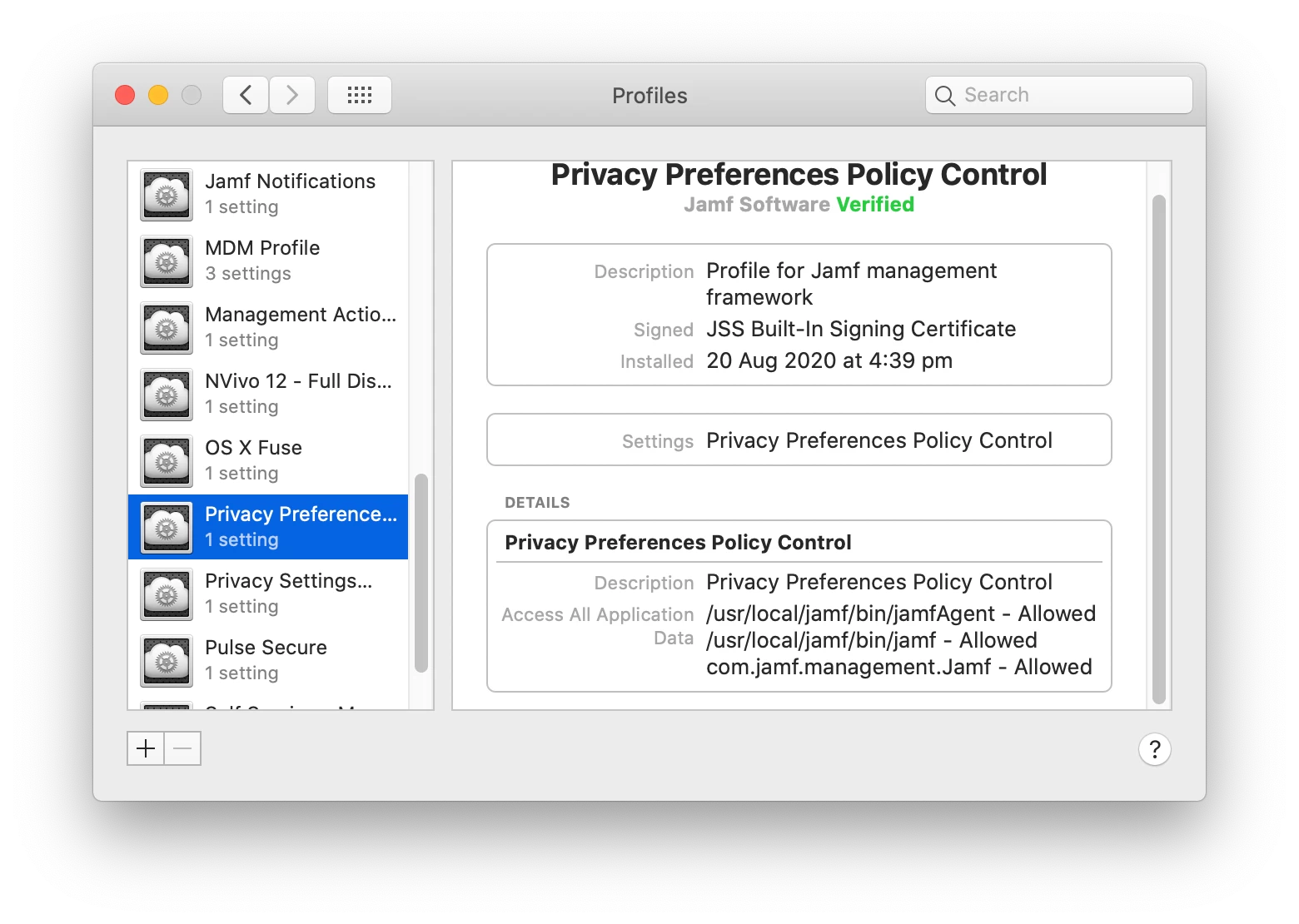Screen dimensions: 1299x924
Task: Click the Access All Application Data label
Action: coord(598,626)
